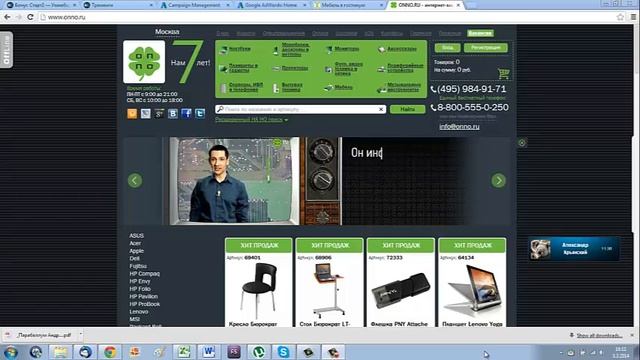Open Excel from the taskbar
640x360 pixels.
click(184, 352)
